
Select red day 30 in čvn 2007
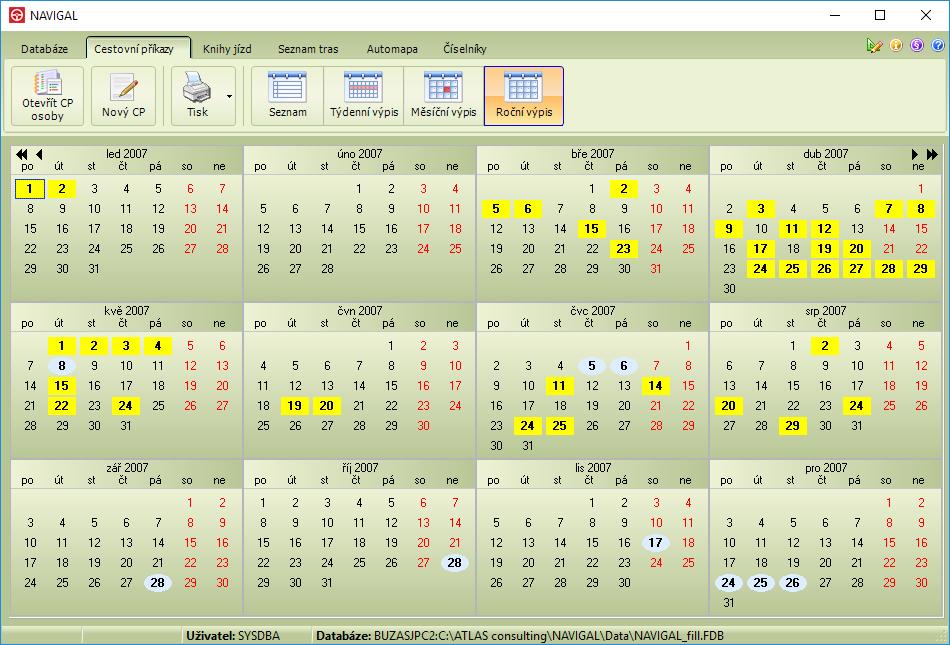click(423, 426)
